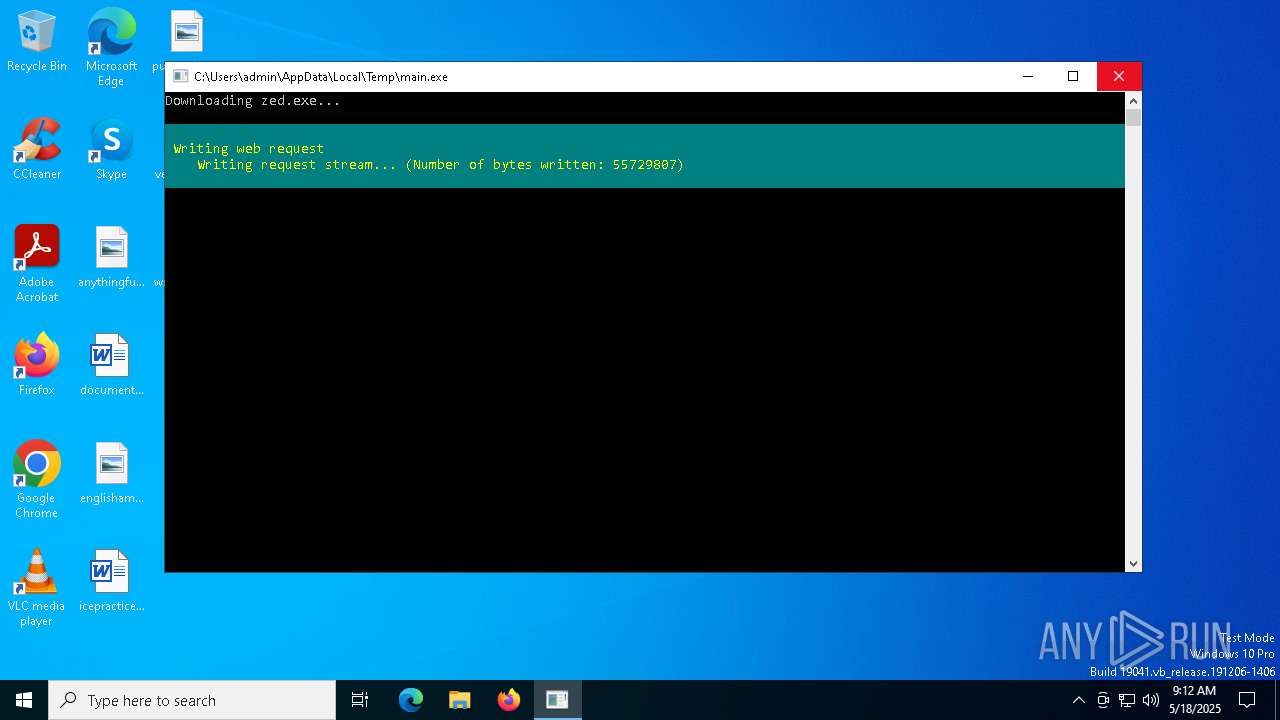This screenshot has height=720, width=1280.
Task: Open the Recycle Bin desktop icon
Action: [37, 42]
